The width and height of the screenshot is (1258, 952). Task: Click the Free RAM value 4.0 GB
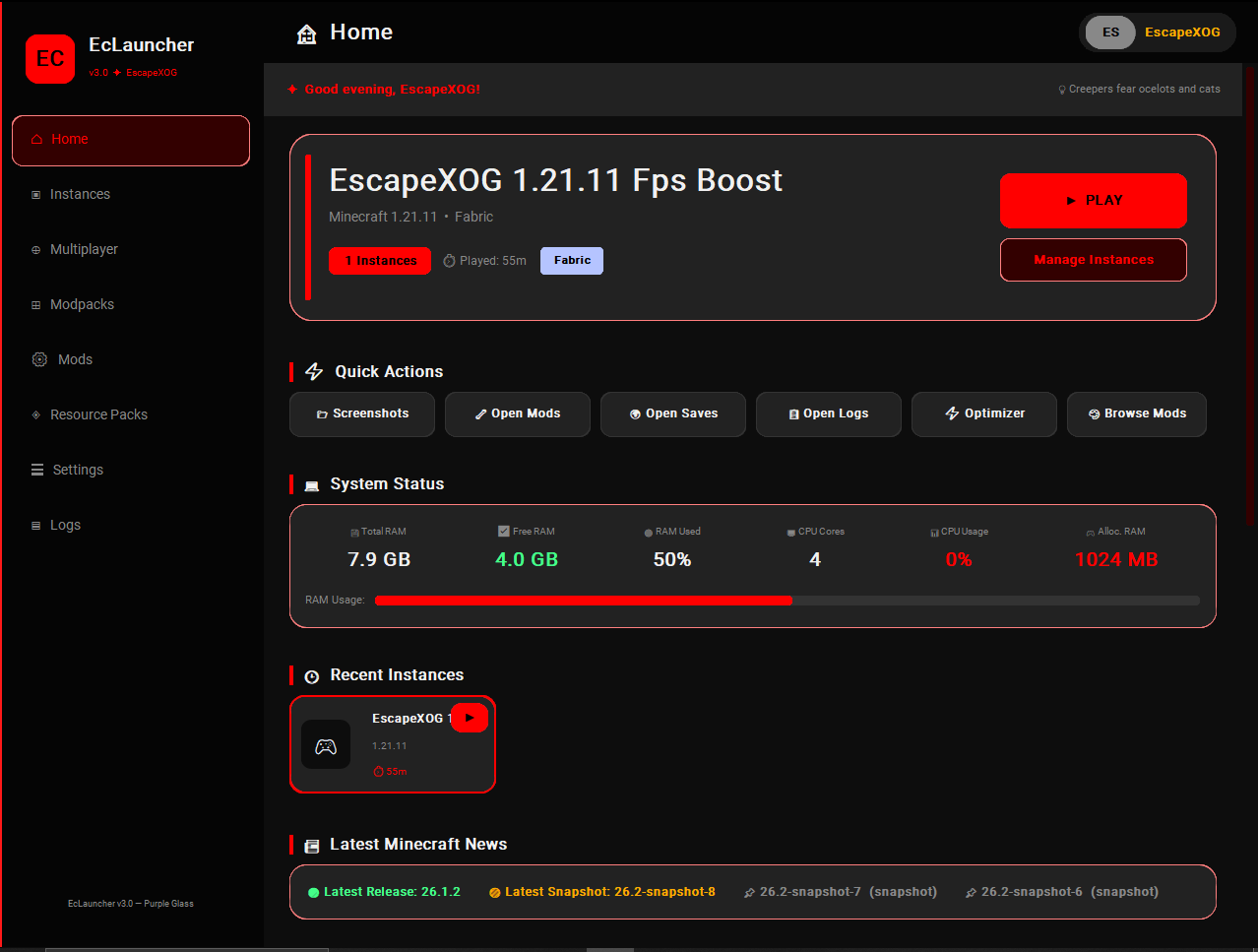(x=527, y=559)
